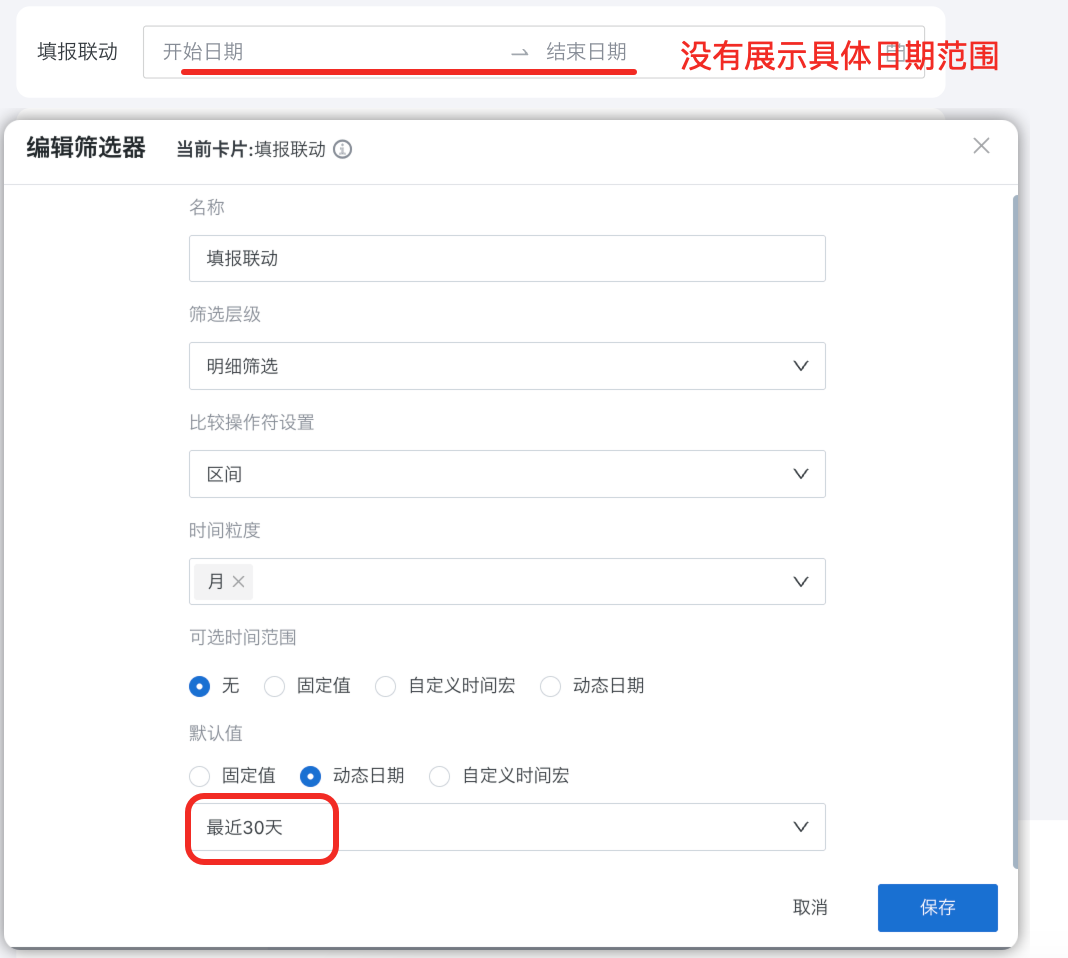Viewport: 1068px width, 958px height.
Task: Remove the 月 tag from 时间粒度
Action: [238, 582]
